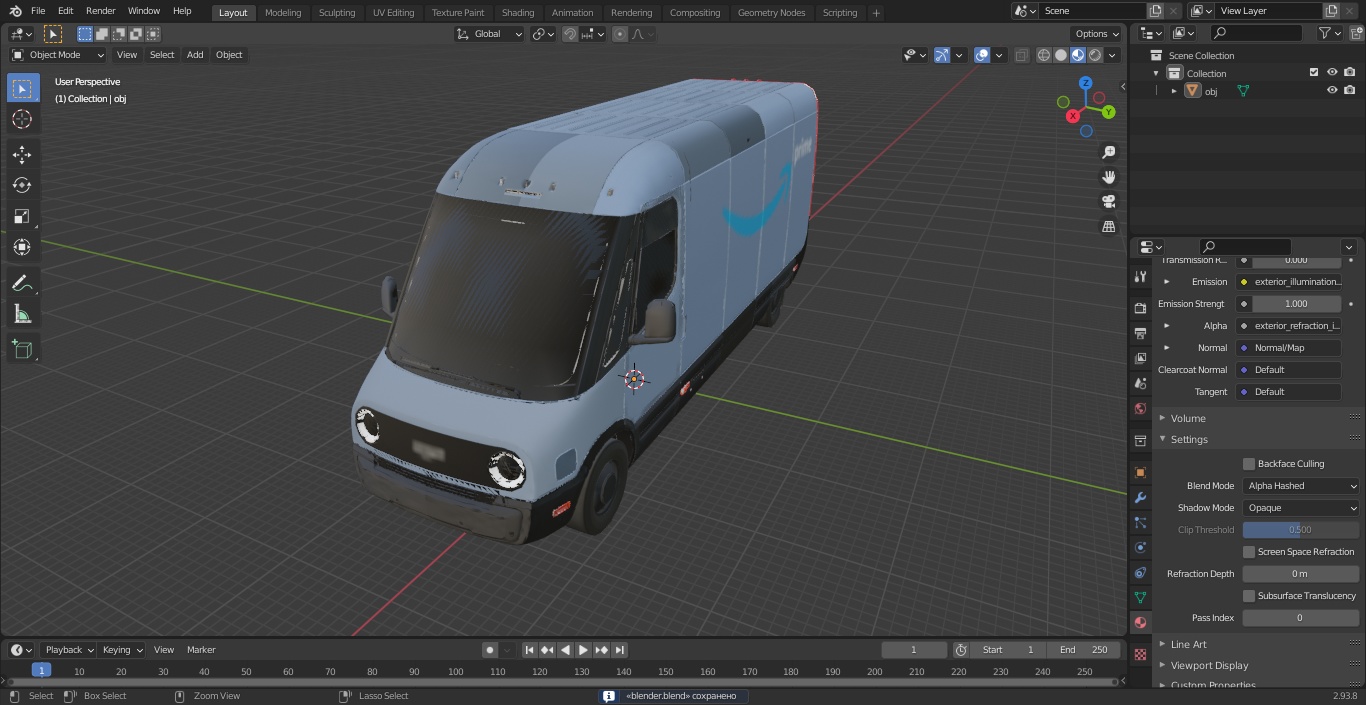Screen dimensions: 1366x705
Task: Select the Measure tool
Action: (x=22, y=314)
